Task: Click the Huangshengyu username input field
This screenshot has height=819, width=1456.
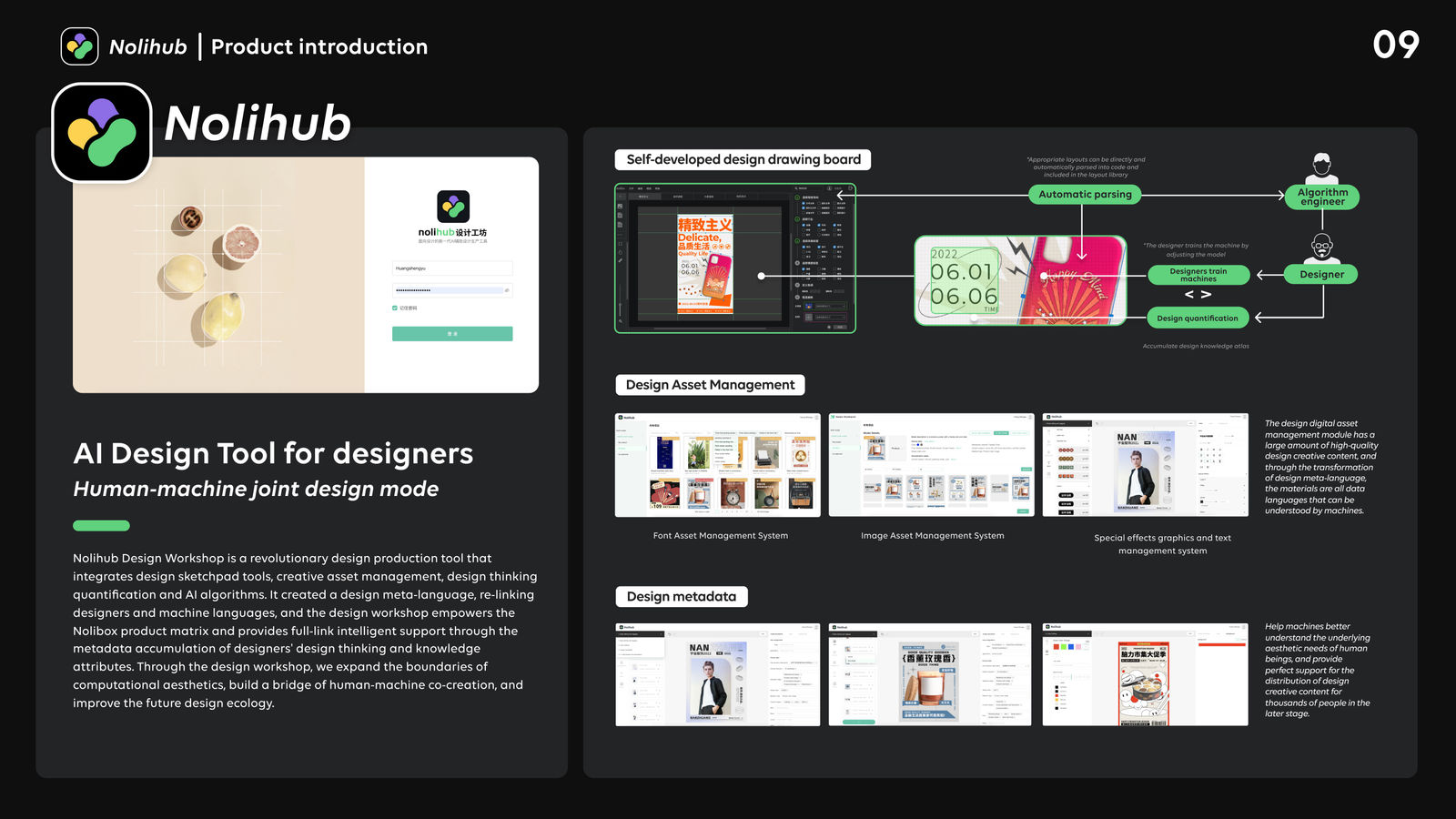Action: pos(453,268)
